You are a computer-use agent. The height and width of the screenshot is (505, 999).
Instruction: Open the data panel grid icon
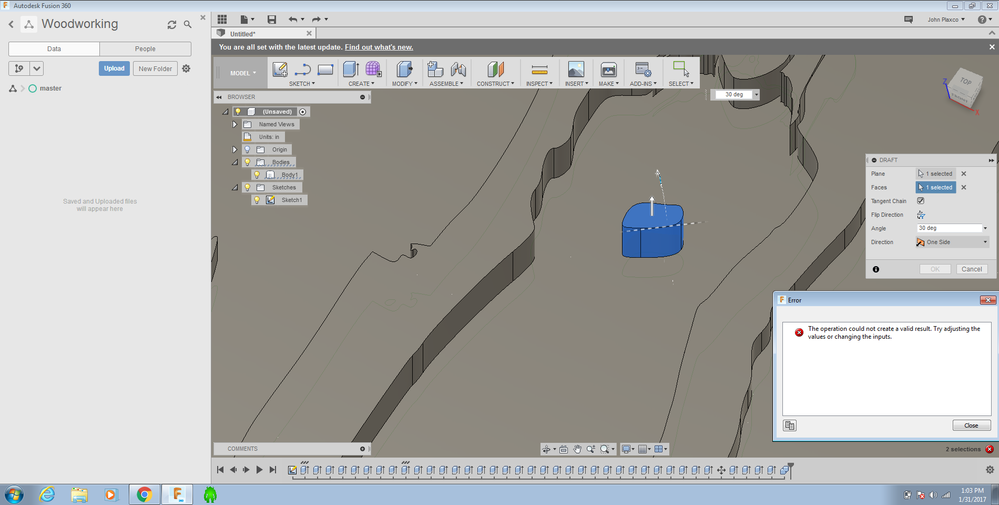pos(222,20)
